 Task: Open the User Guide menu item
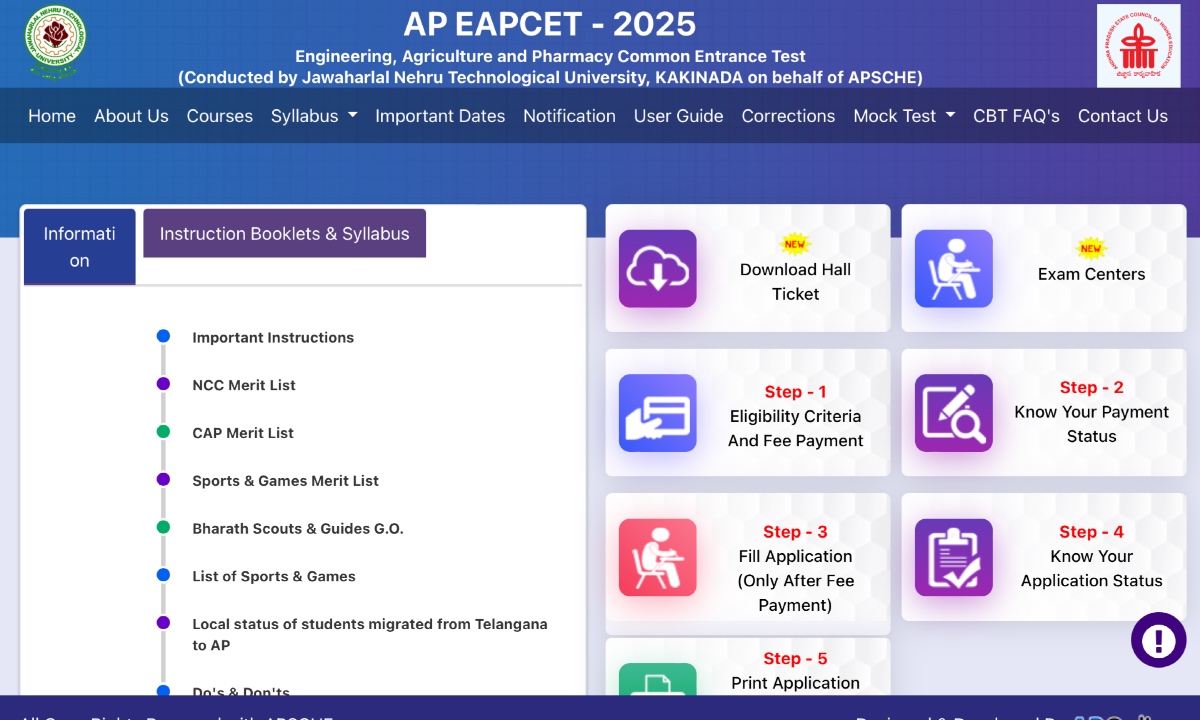click(x=678, y=116)
